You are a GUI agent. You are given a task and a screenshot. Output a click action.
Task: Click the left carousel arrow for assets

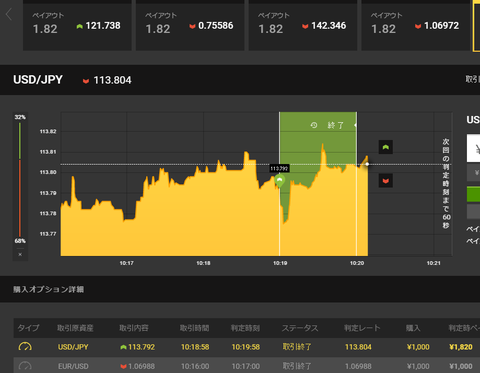point(9,14)
